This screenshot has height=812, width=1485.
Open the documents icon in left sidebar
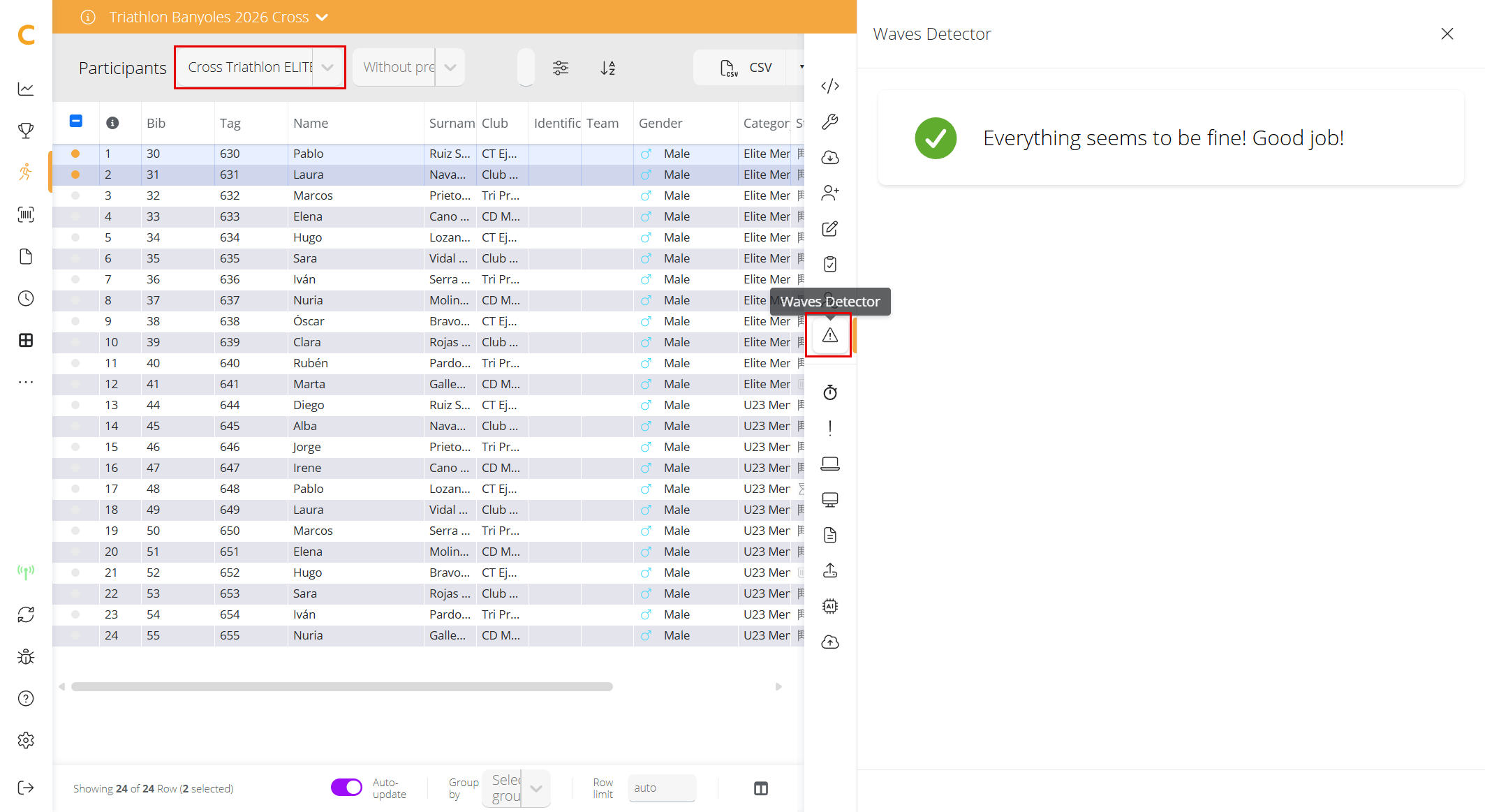pyautogui.click(x=26, y=256)
